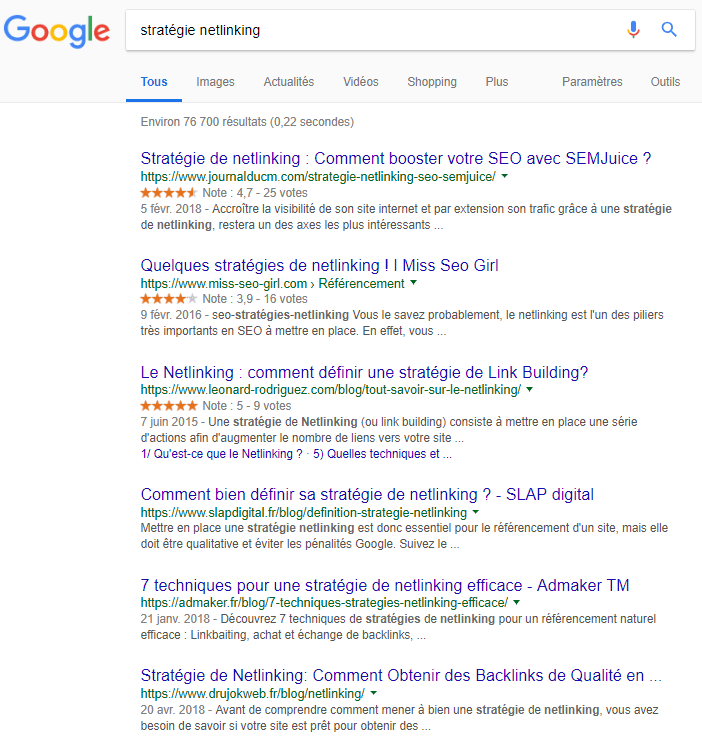This screenshot has width=702, height=739.
Task: Open the SEMJuice netlinking result title
Action: pos(396,158)
